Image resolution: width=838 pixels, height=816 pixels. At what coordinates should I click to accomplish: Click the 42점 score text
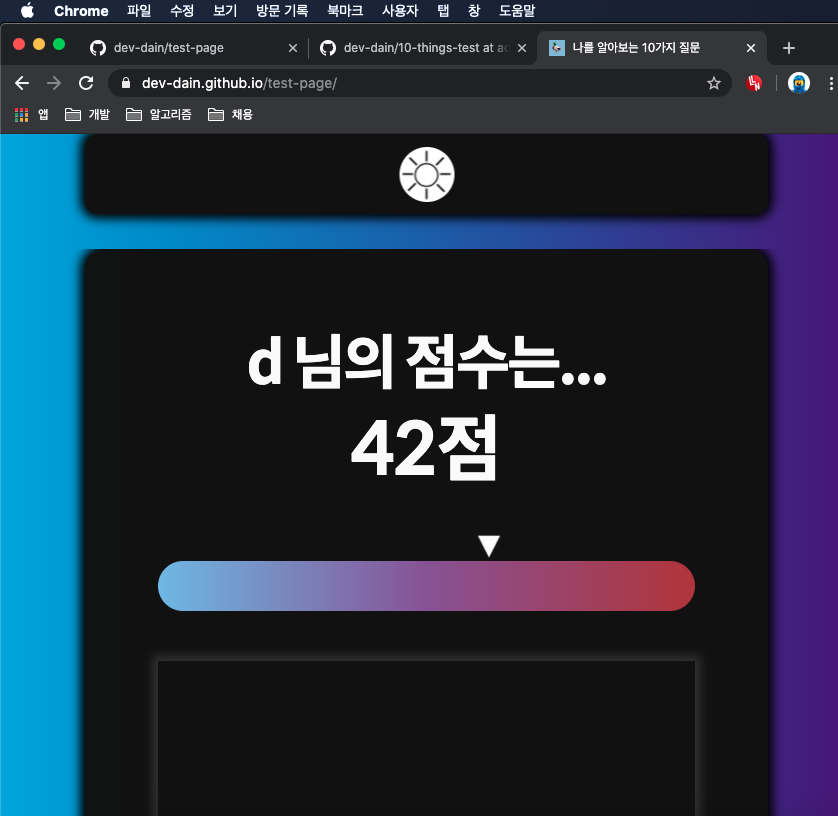click(x=424, y=448)
